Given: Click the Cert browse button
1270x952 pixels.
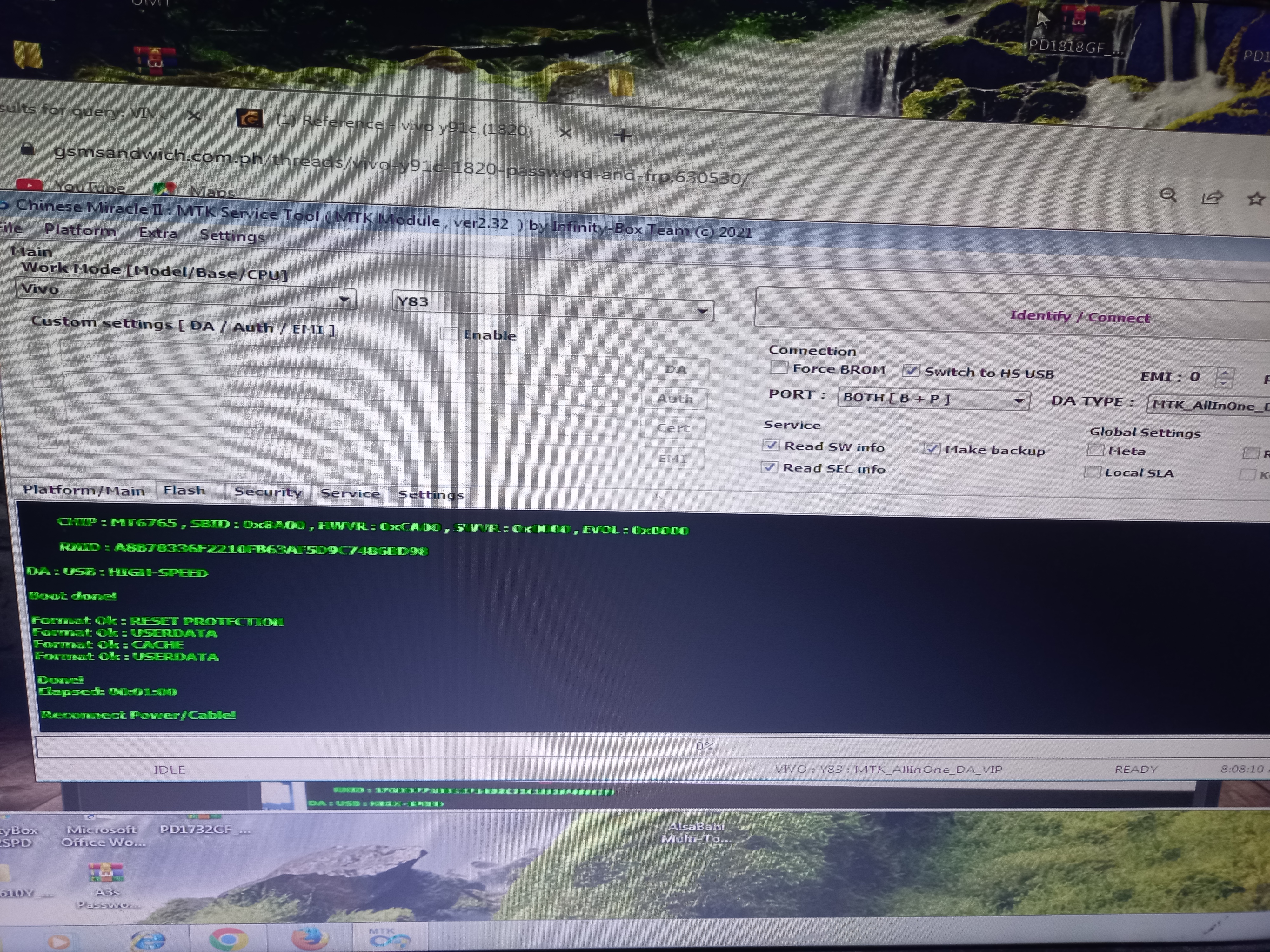Looking at the screenshot, I should 673,428.
